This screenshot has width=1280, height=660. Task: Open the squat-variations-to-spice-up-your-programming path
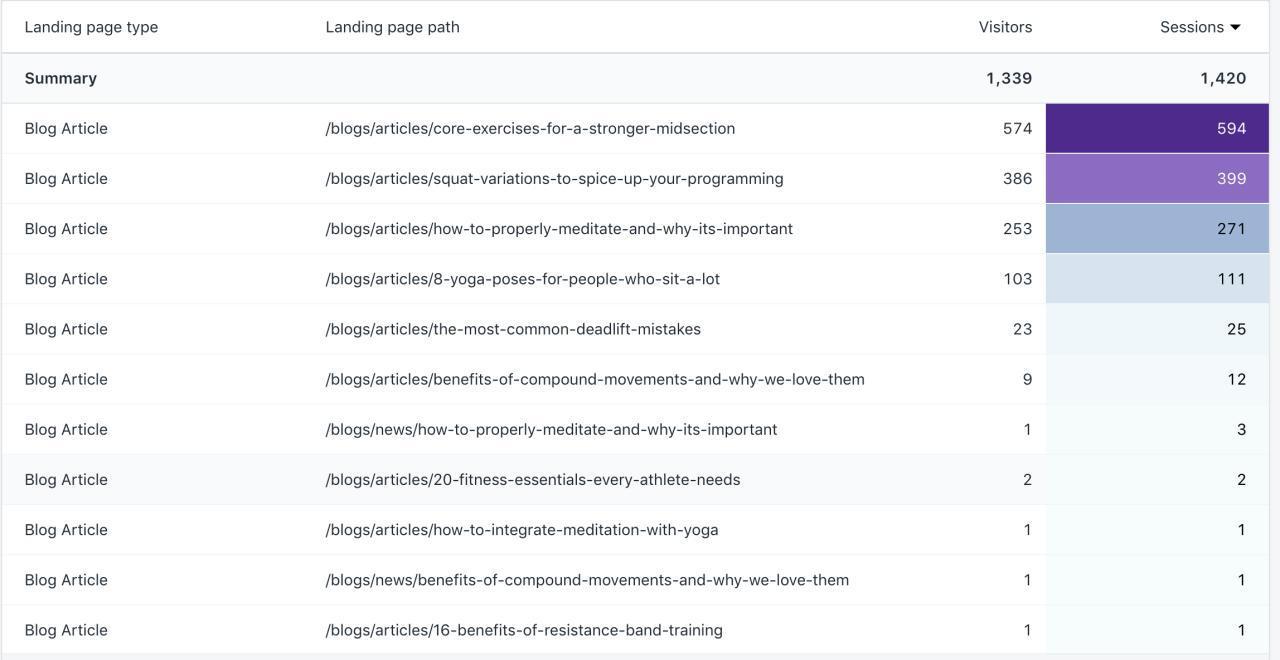click(554, 178)
